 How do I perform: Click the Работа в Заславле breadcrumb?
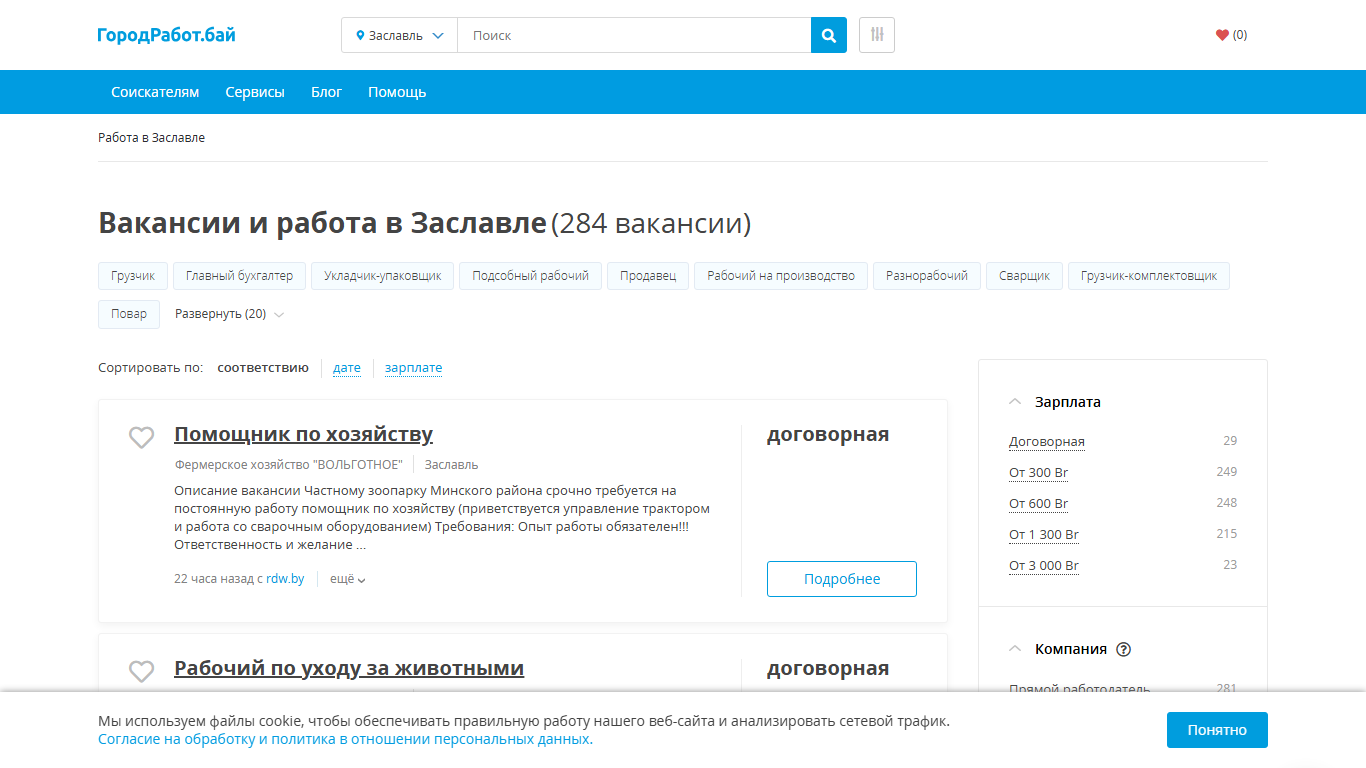pos(151,138)
